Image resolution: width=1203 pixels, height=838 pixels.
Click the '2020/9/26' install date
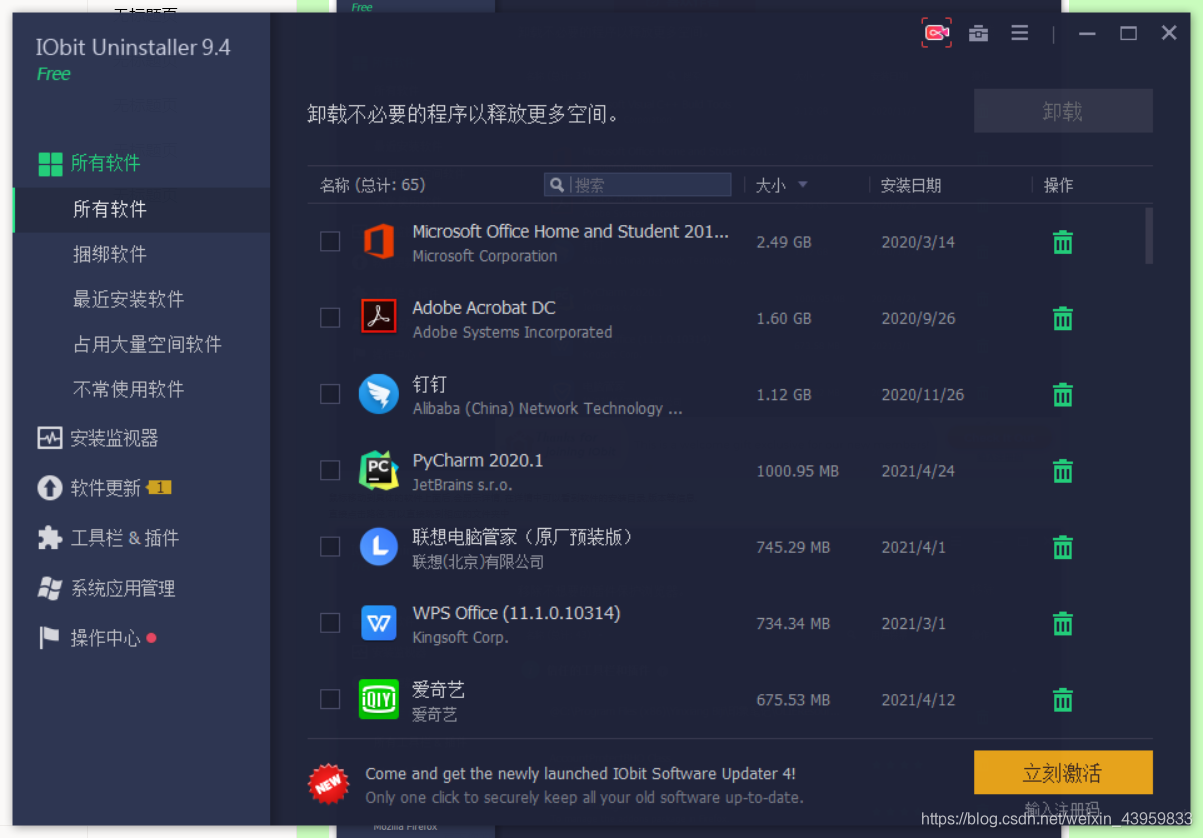pos(918,318)
